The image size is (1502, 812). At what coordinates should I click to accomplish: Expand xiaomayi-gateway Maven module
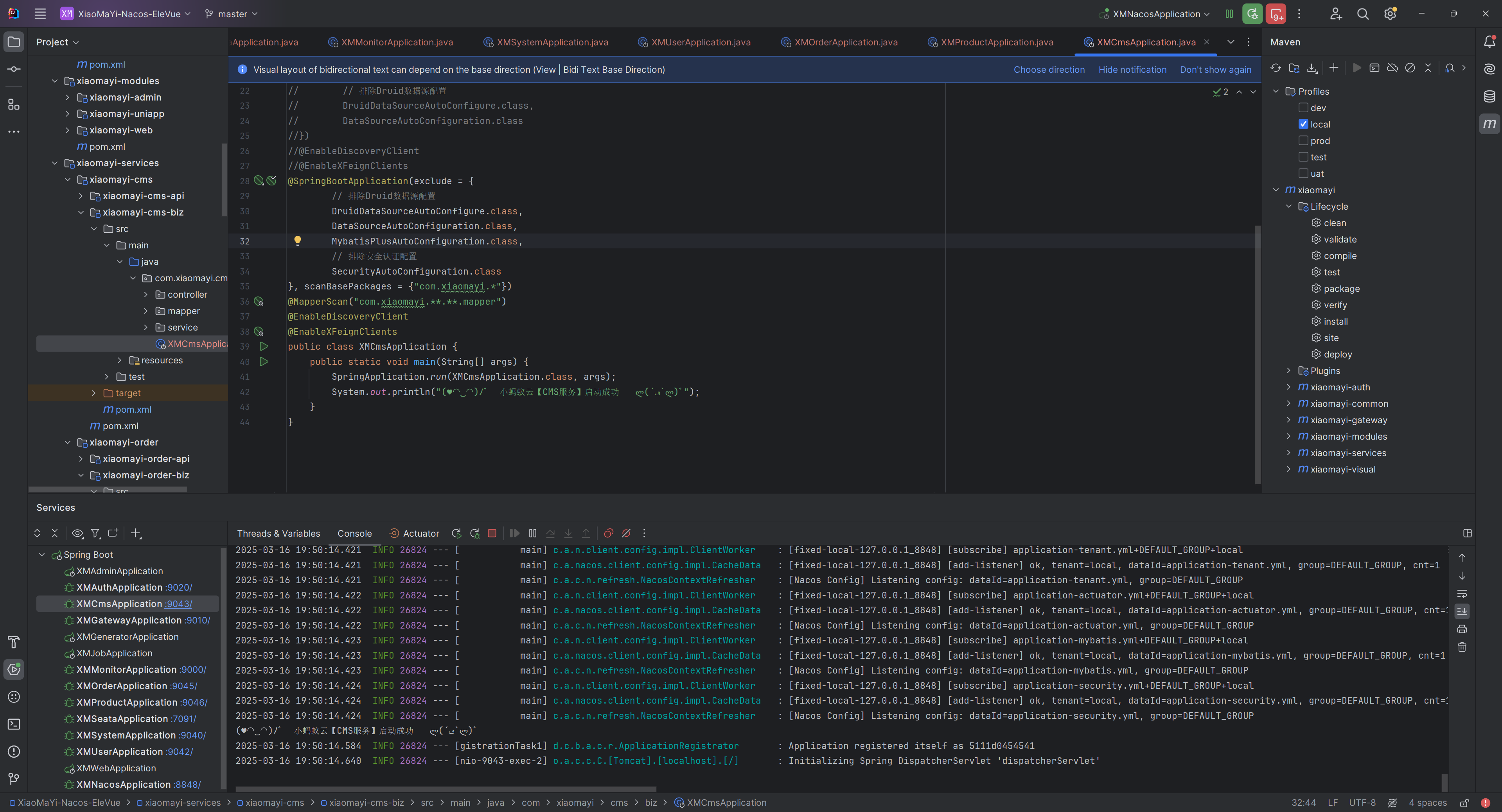click(1288, 420)
